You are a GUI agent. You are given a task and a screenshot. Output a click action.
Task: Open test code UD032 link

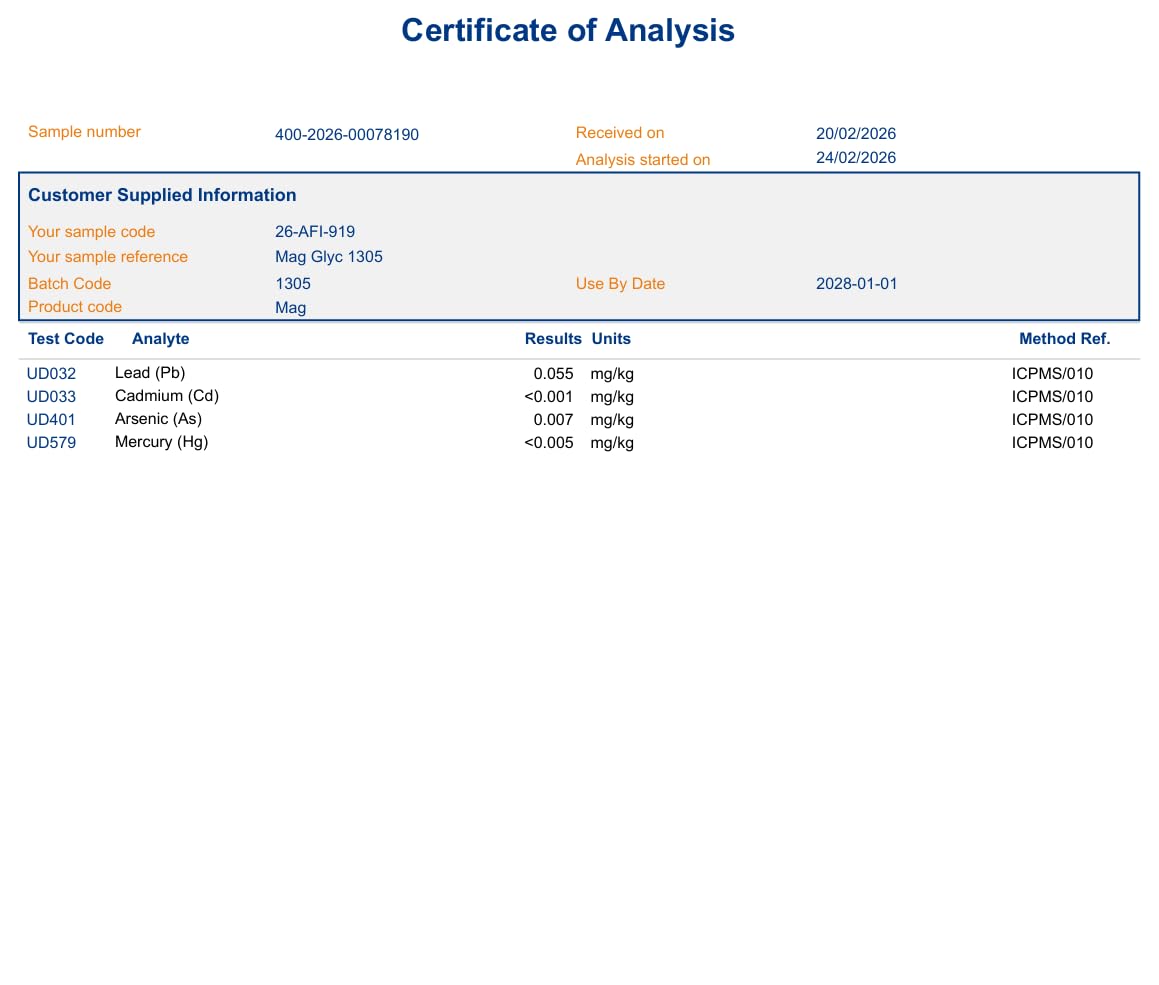pyautogui.click(x=51, y=374)
